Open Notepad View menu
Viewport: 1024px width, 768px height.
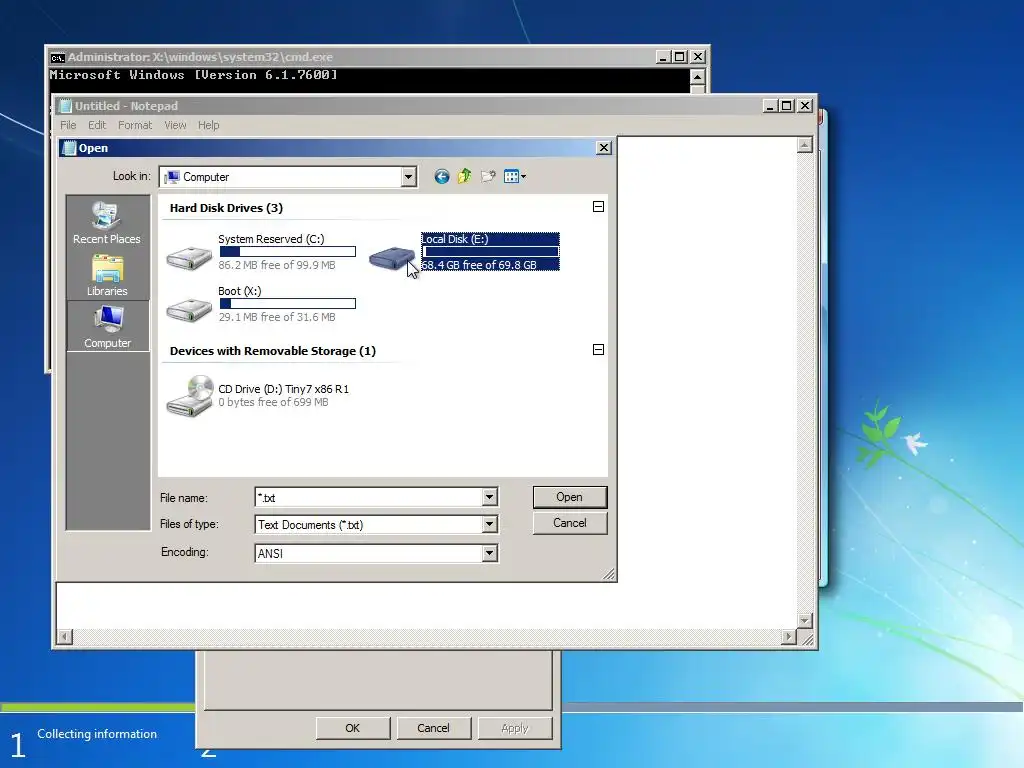[175, 125]
